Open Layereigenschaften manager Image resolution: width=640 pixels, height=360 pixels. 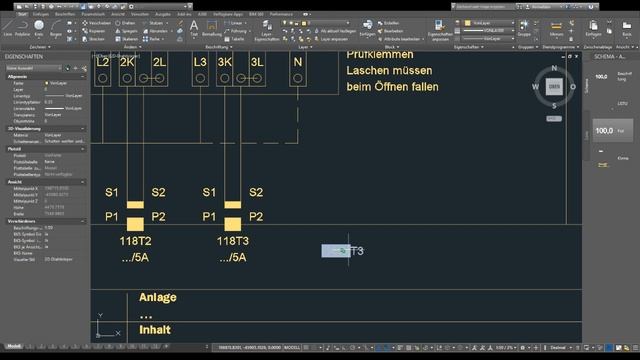267,30
